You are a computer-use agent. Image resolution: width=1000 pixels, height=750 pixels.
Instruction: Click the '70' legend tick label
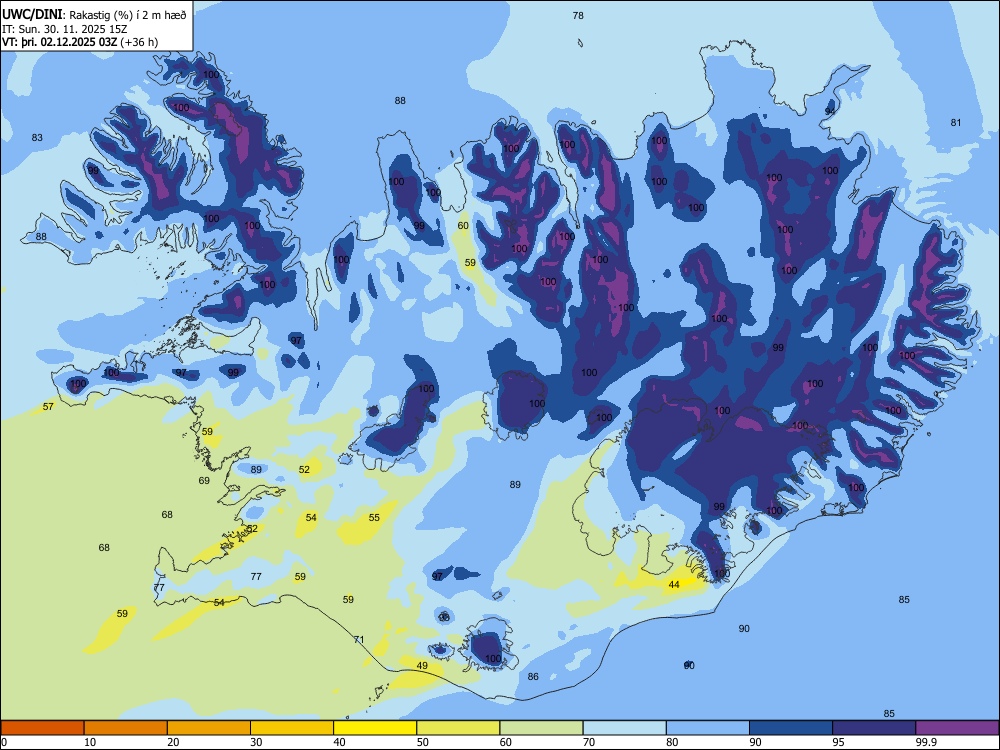coord(589,742)
